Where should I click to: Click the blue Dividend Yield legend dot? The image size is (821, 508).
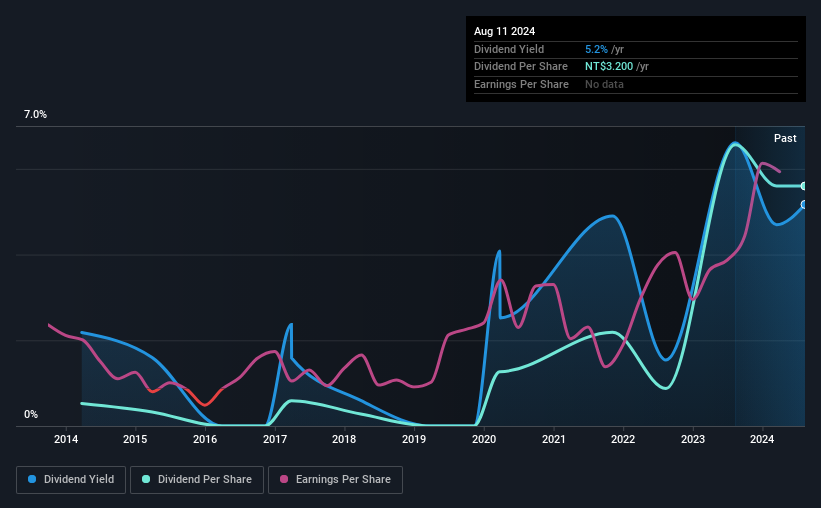(32, 479)
